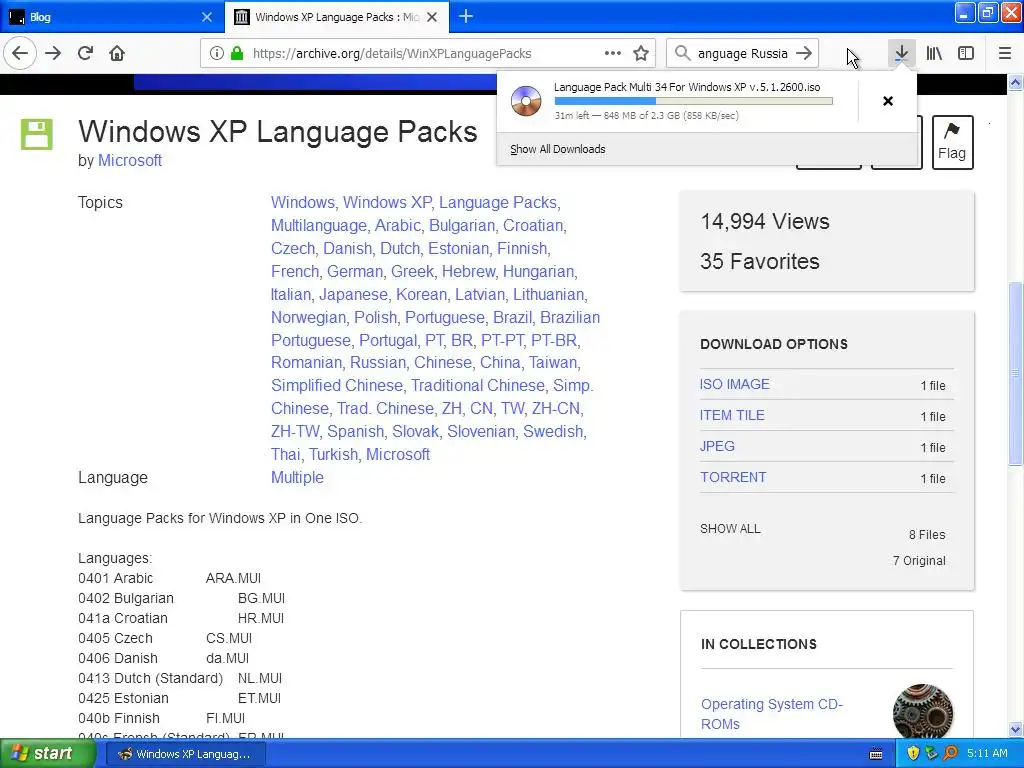Open the ITEM TILE download option
Screen dimensions: 1024x768
[x=732, y=415]
